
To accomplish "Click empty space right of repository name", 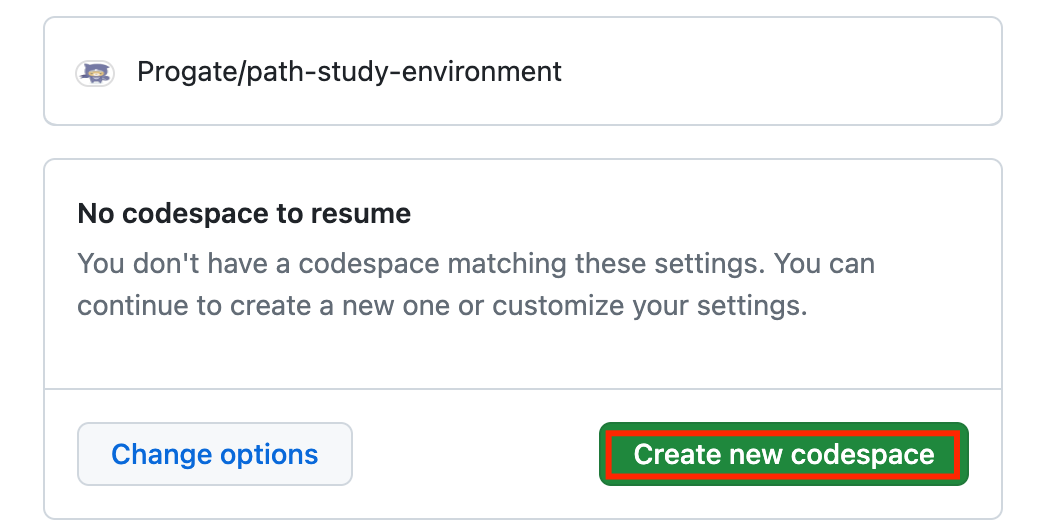I will tap(780, 72).
